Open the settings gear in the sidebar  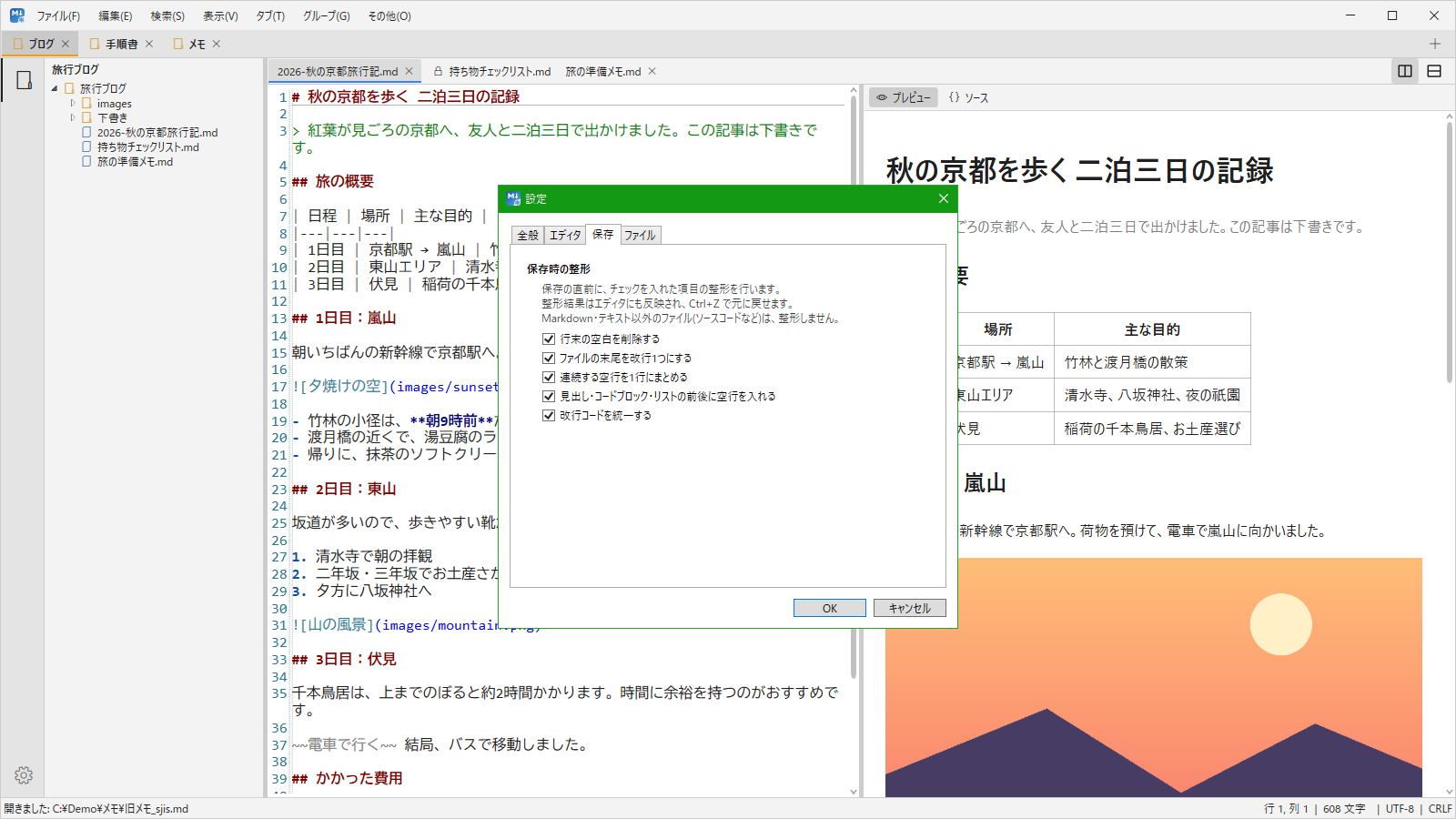(24, 775)
